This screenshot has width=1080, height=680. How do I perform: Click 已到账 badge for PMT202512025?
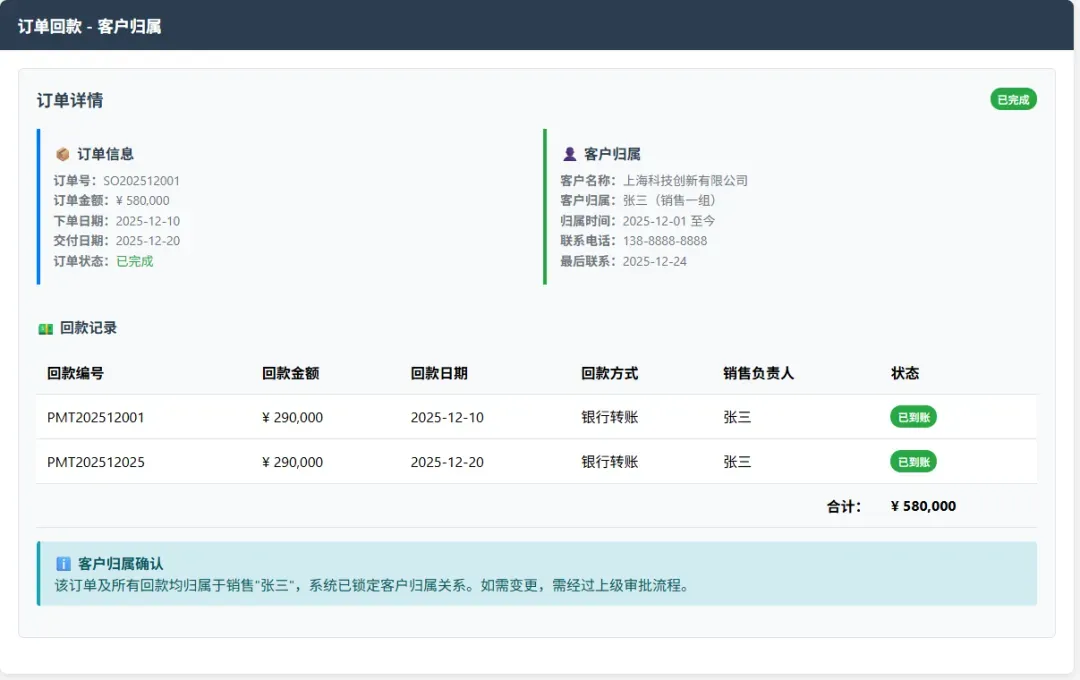pyautogui.click(x=913, y=462)
